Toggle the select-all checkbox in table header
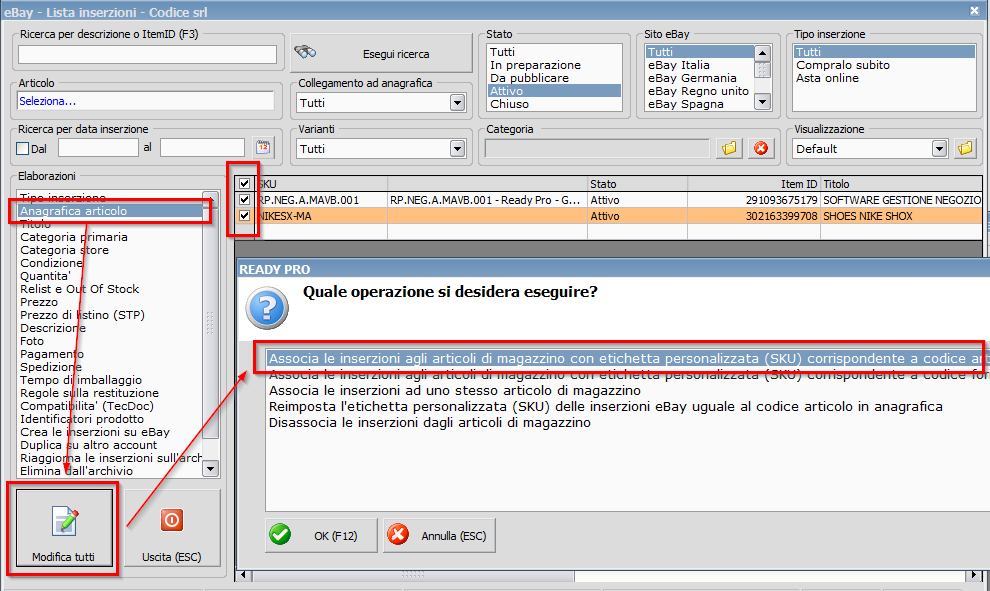The width and height of the screenshot is (990, 591). [x=244, y=184]
